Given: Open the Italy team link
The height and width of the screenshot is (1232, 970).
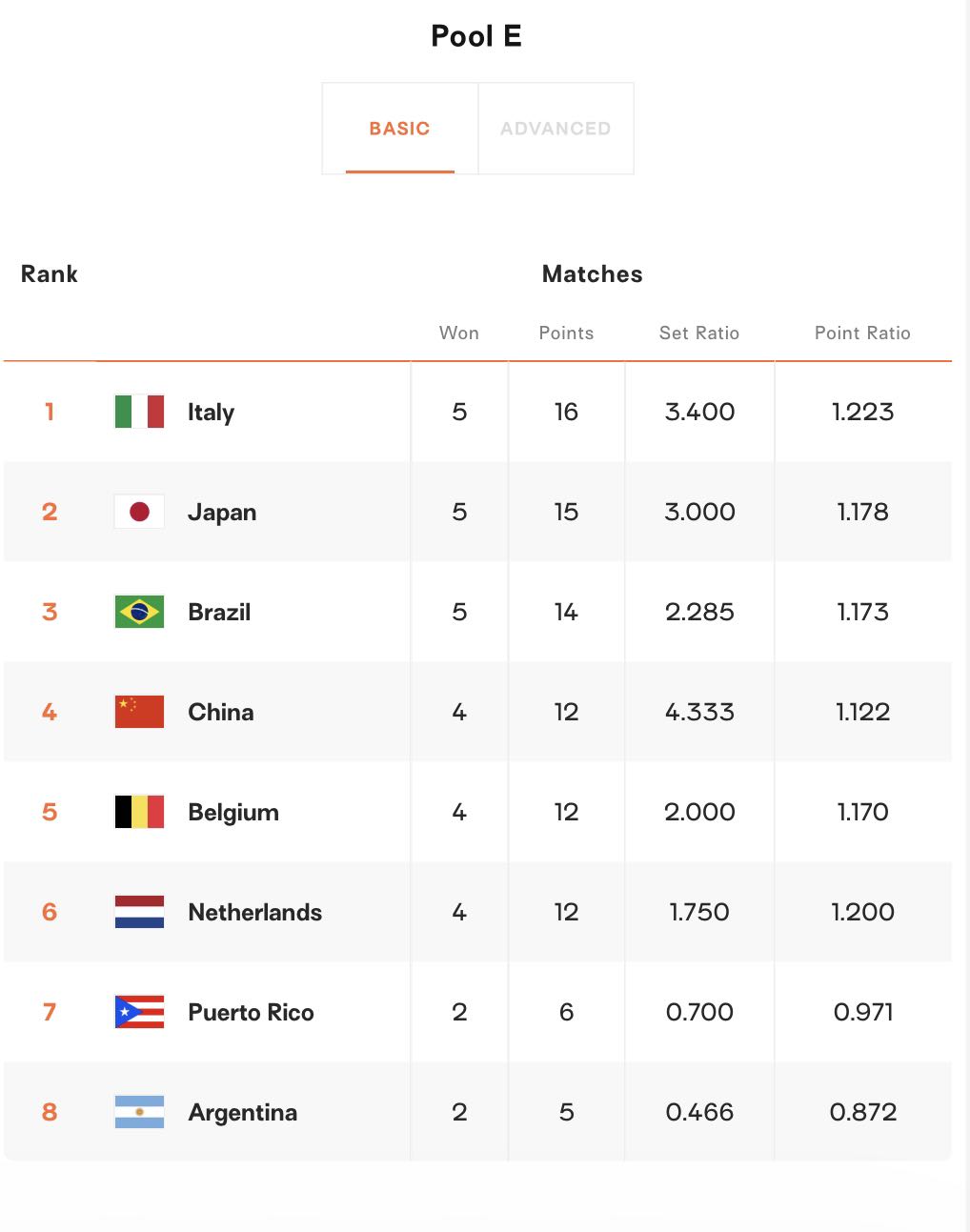Looking at the screenshot, I should [x=211, y=413].
